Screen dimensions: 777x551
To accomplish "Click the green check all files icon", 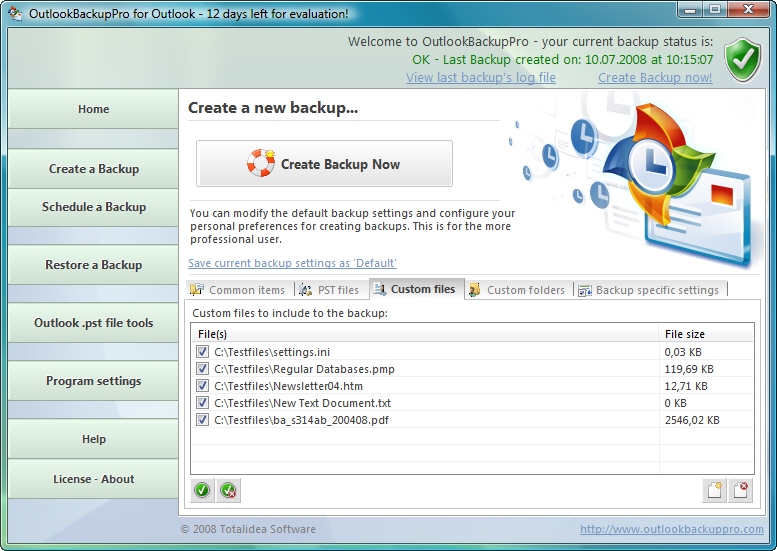I will [202, 490].
